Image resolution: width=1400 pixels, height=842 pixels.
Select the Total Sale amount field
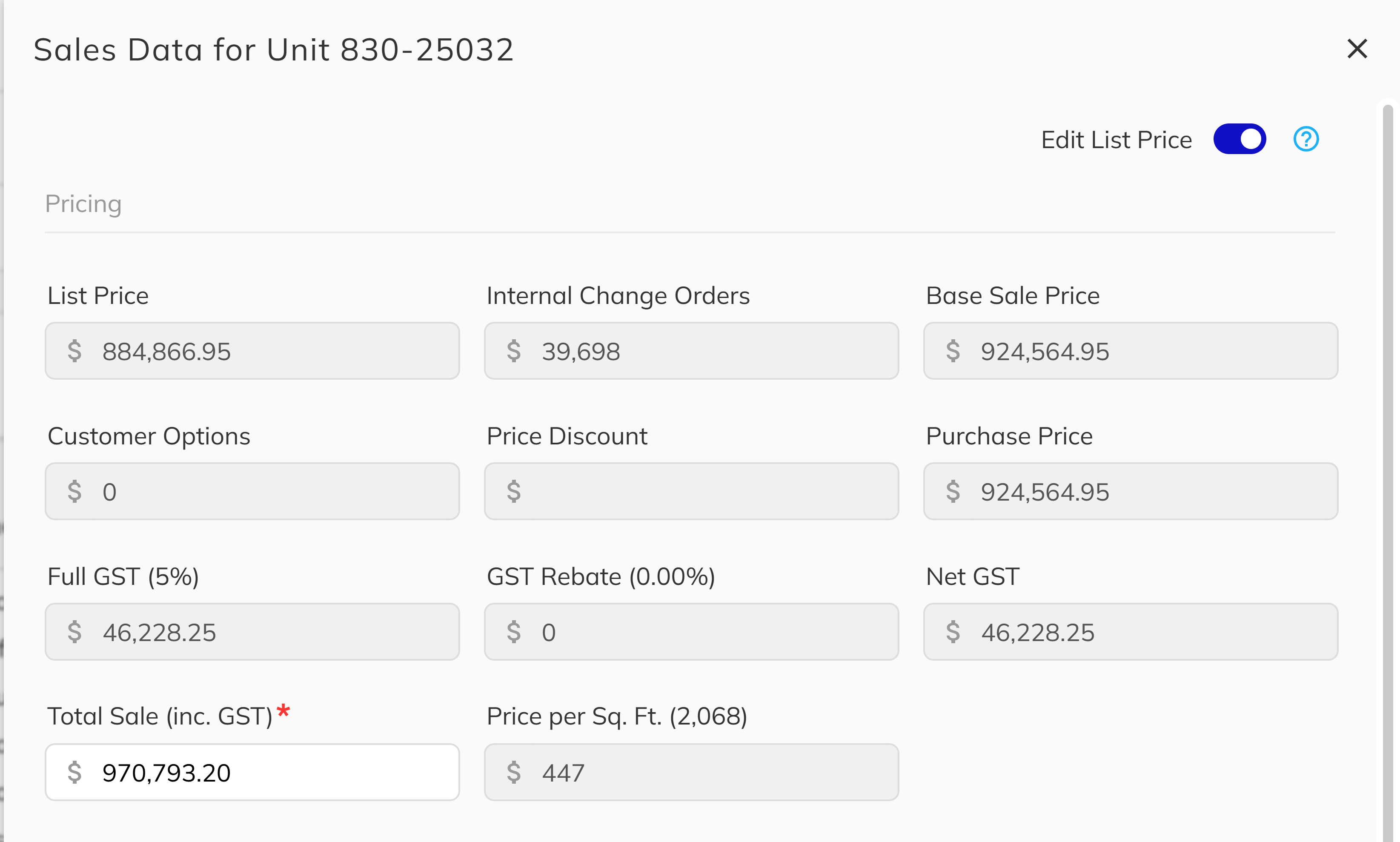point(252,772)
